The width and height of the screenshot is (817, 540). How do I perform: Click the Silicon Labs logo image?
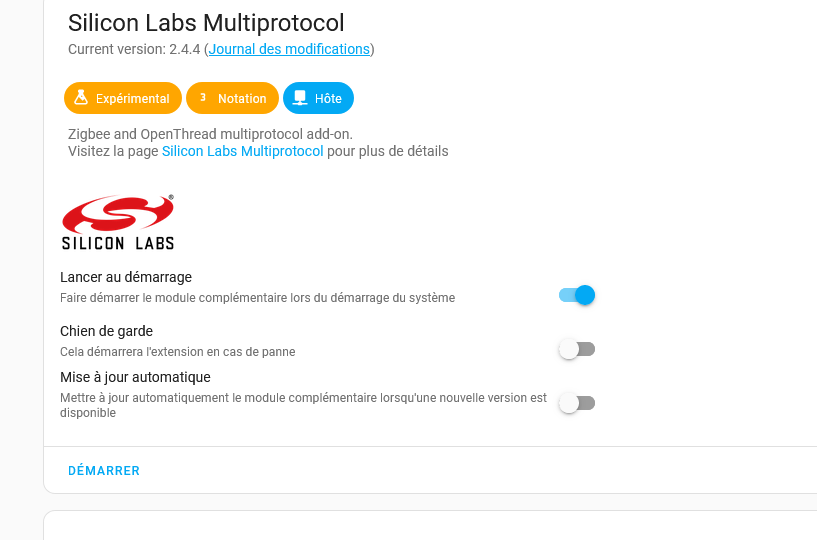click(x=118, y=222)
